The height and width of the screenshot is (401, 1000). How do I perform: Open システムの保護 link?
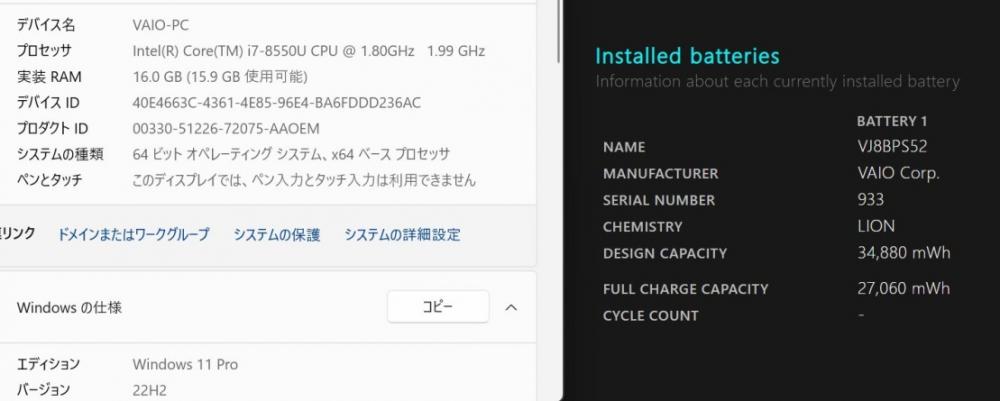tap(277, 234)
